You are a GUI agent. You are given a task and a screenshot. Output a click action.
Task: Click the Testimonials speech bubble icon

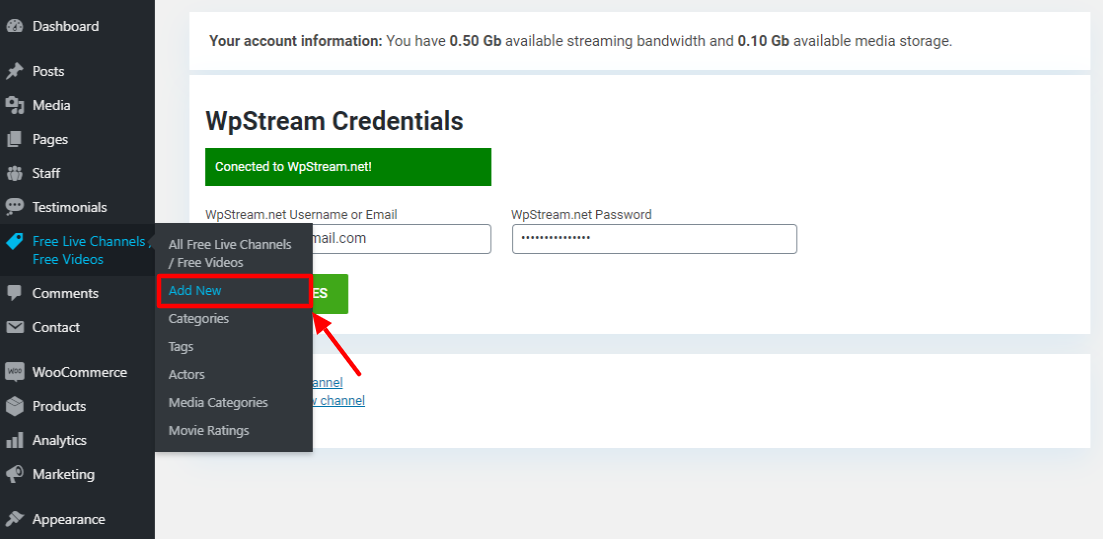pyautogui.click(x=15, y=207)
